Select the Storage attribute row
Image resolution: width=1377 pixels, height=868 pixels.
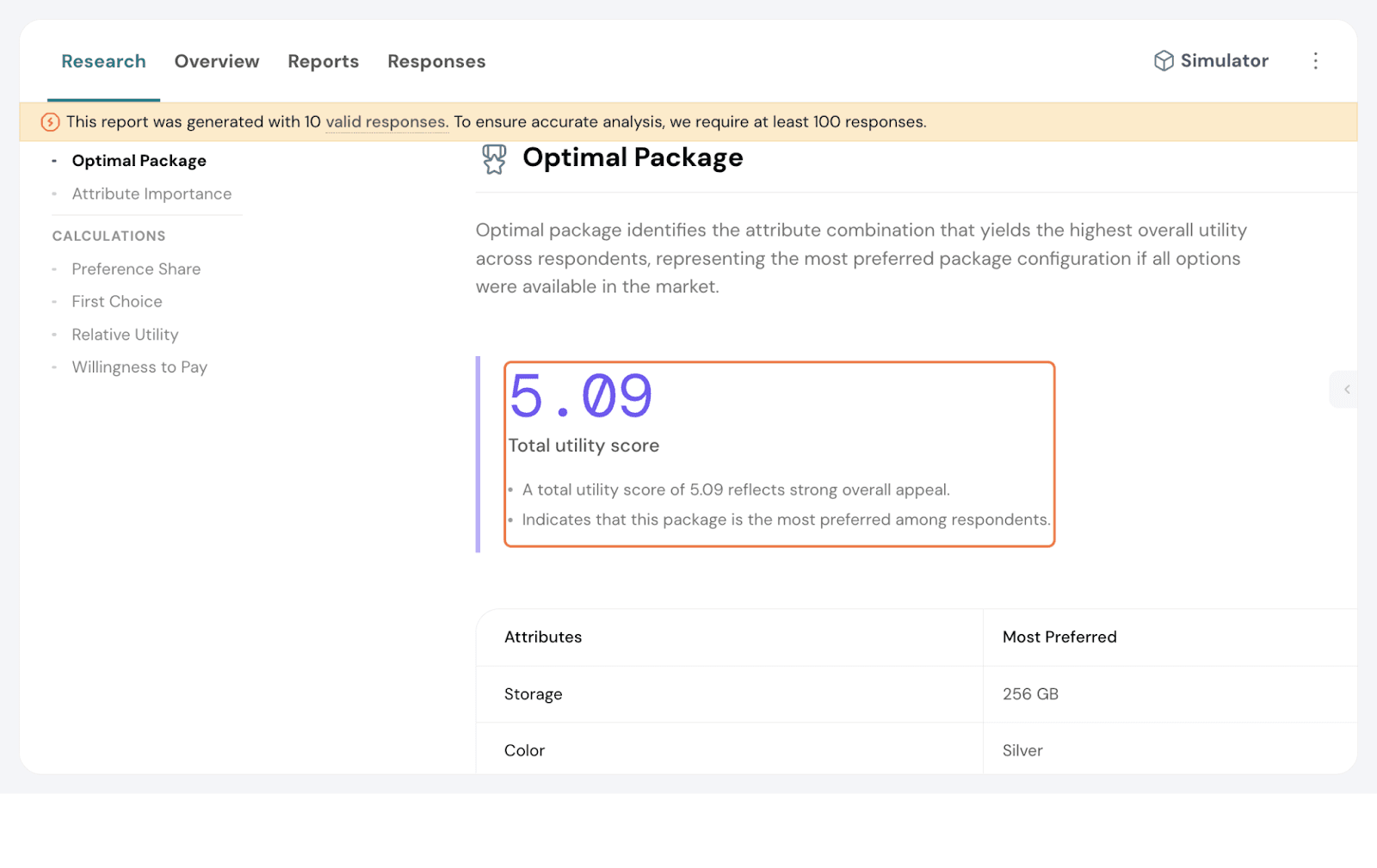(x=533, y=694)
